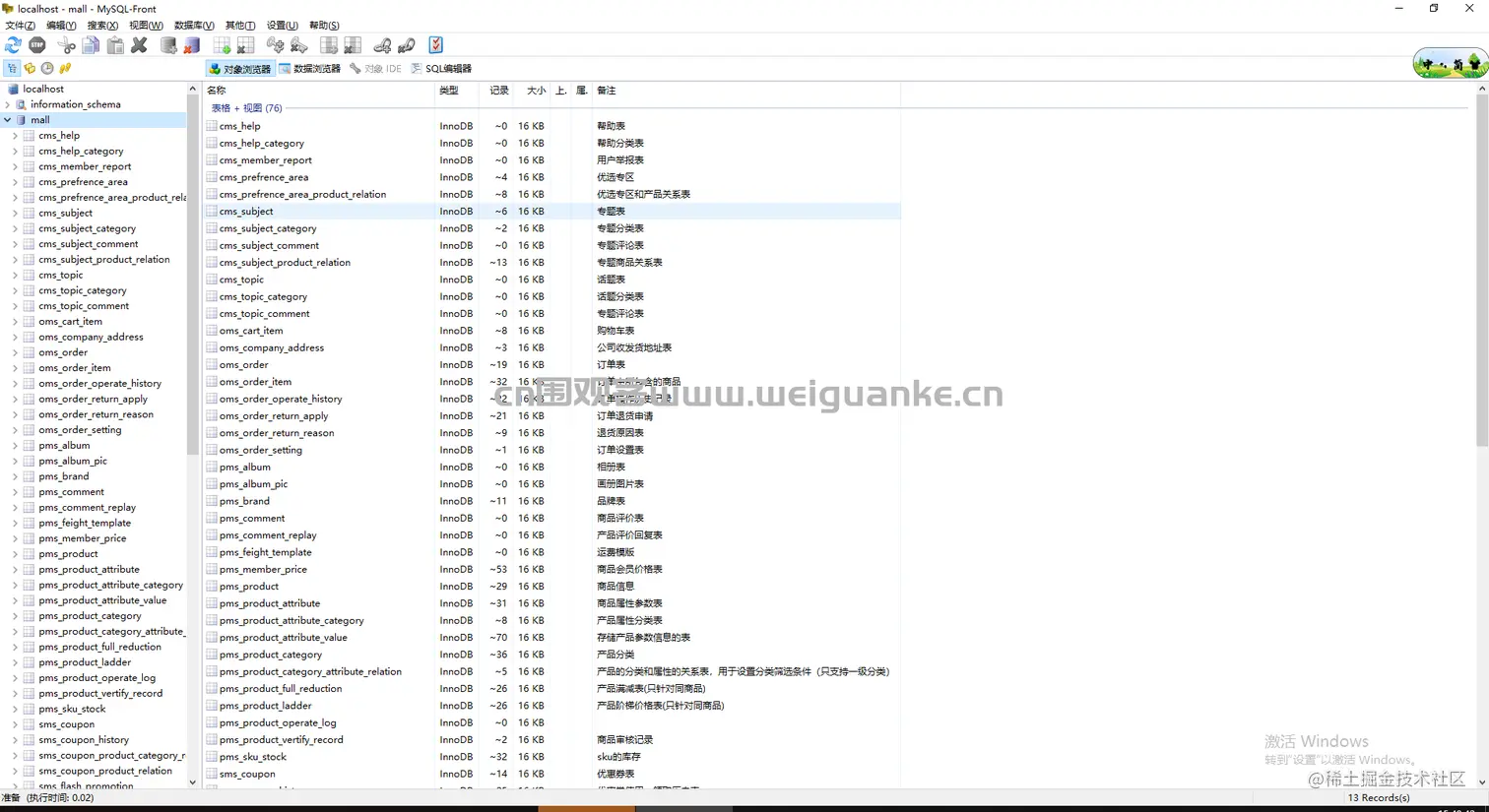Toggle the clock history panel icon
This screenshot has height=812, width=1489.
tap(47, 69)
